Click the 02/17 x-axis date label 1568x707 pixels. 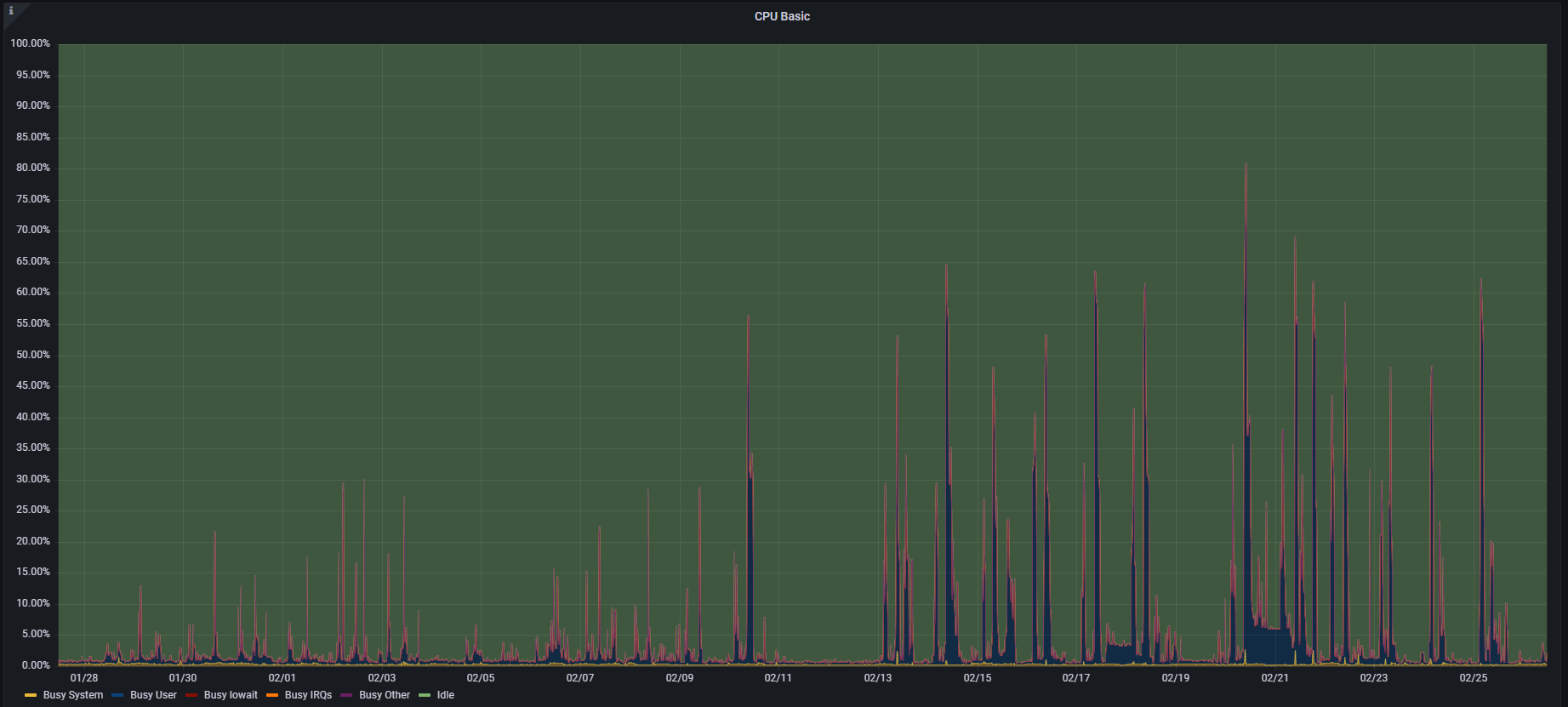pos(1076,678)
